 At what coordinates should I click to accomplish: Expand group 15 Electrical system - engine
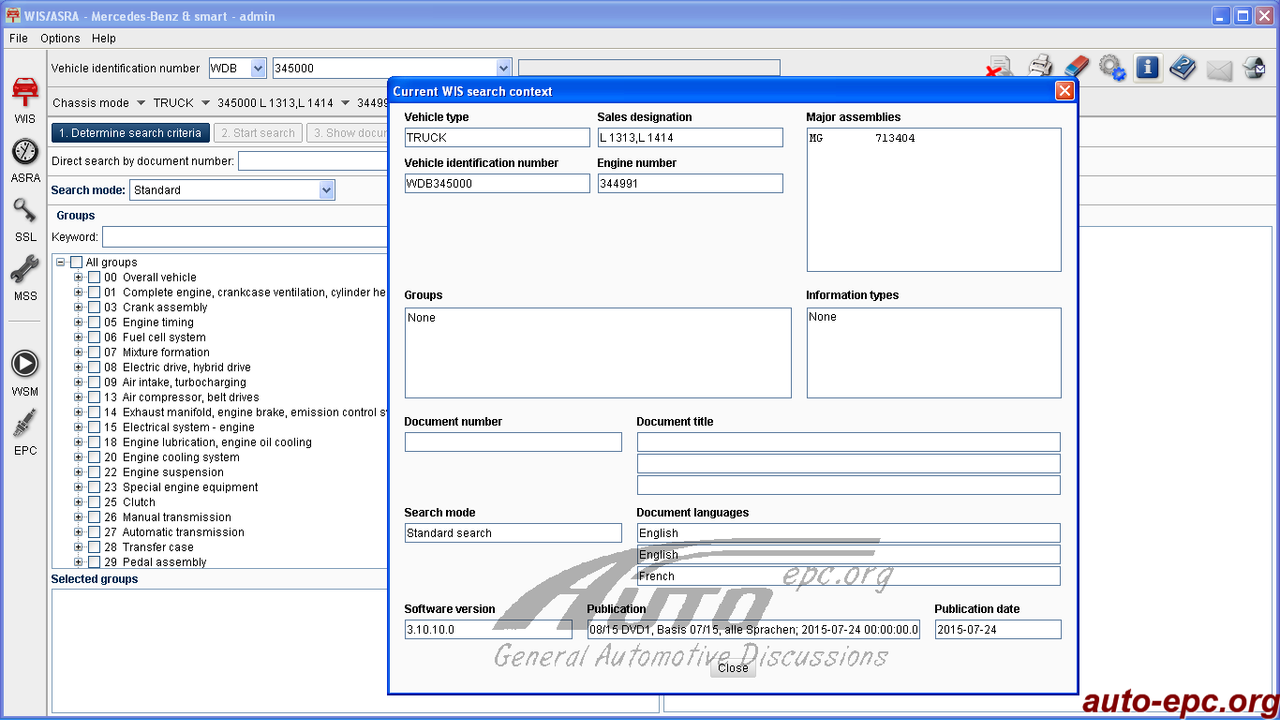[x=79, y=427]
